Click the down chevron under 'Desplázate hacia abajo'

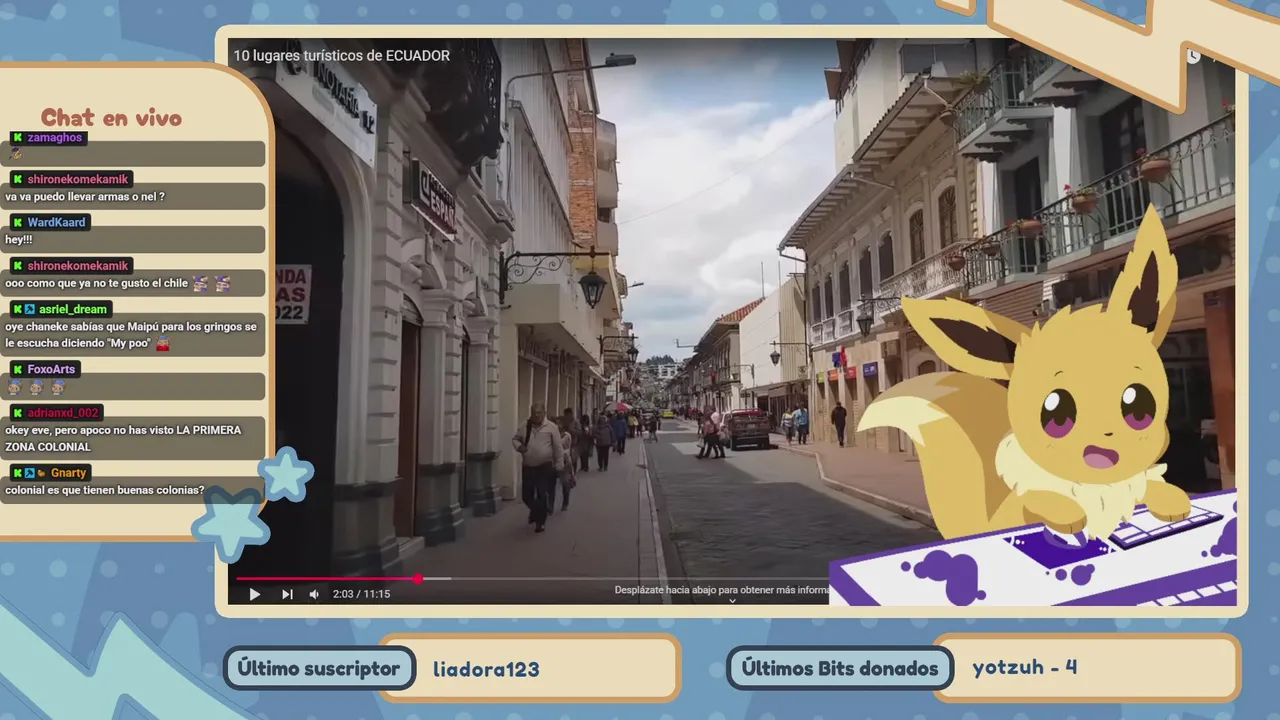tap(732, 601)
